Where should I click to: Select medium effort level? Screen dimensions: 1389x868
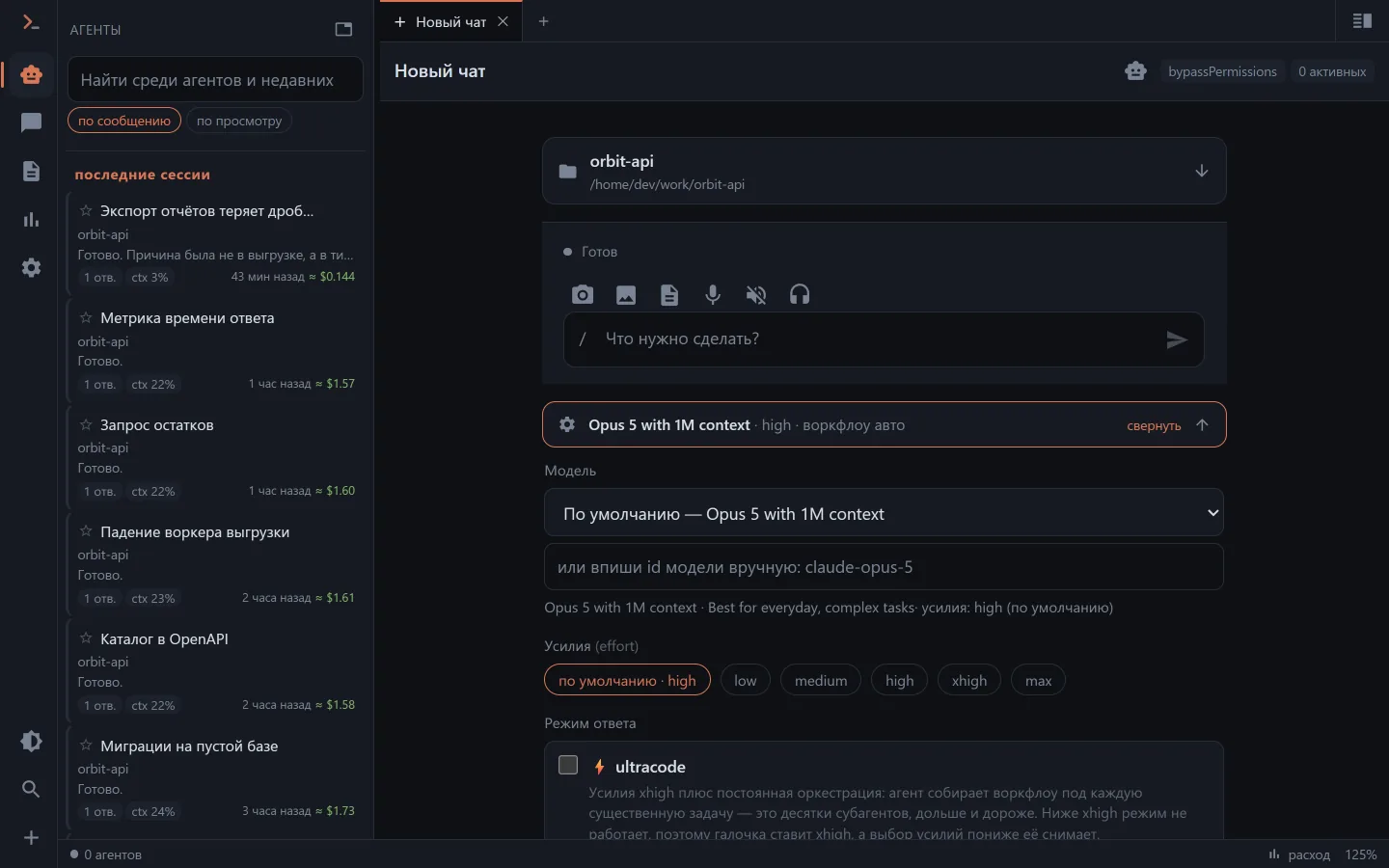pyautogui.click(x=821, y=680)
